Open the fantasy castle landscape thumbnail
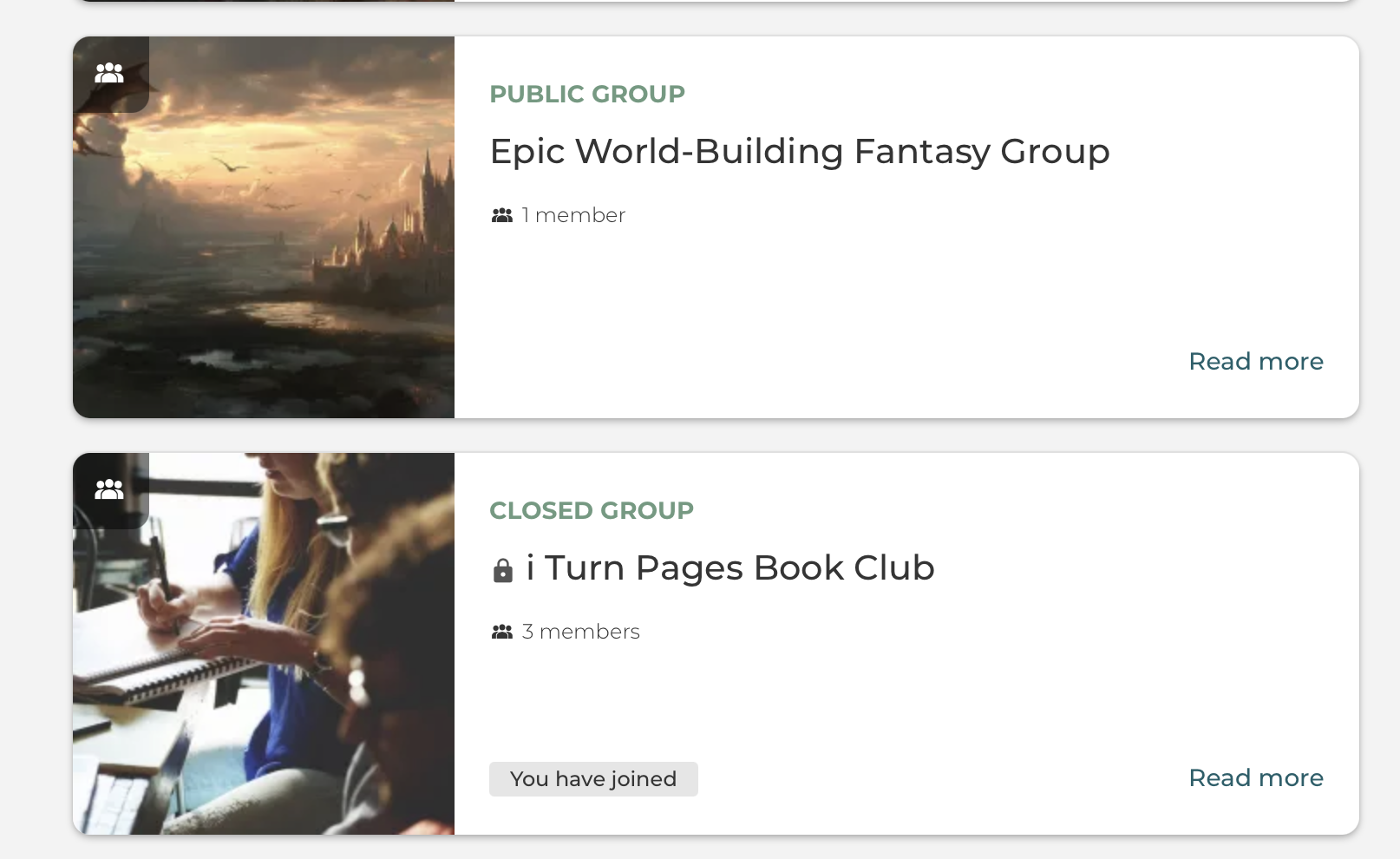This screenshot has width=1400, height=859. [264, 227]
